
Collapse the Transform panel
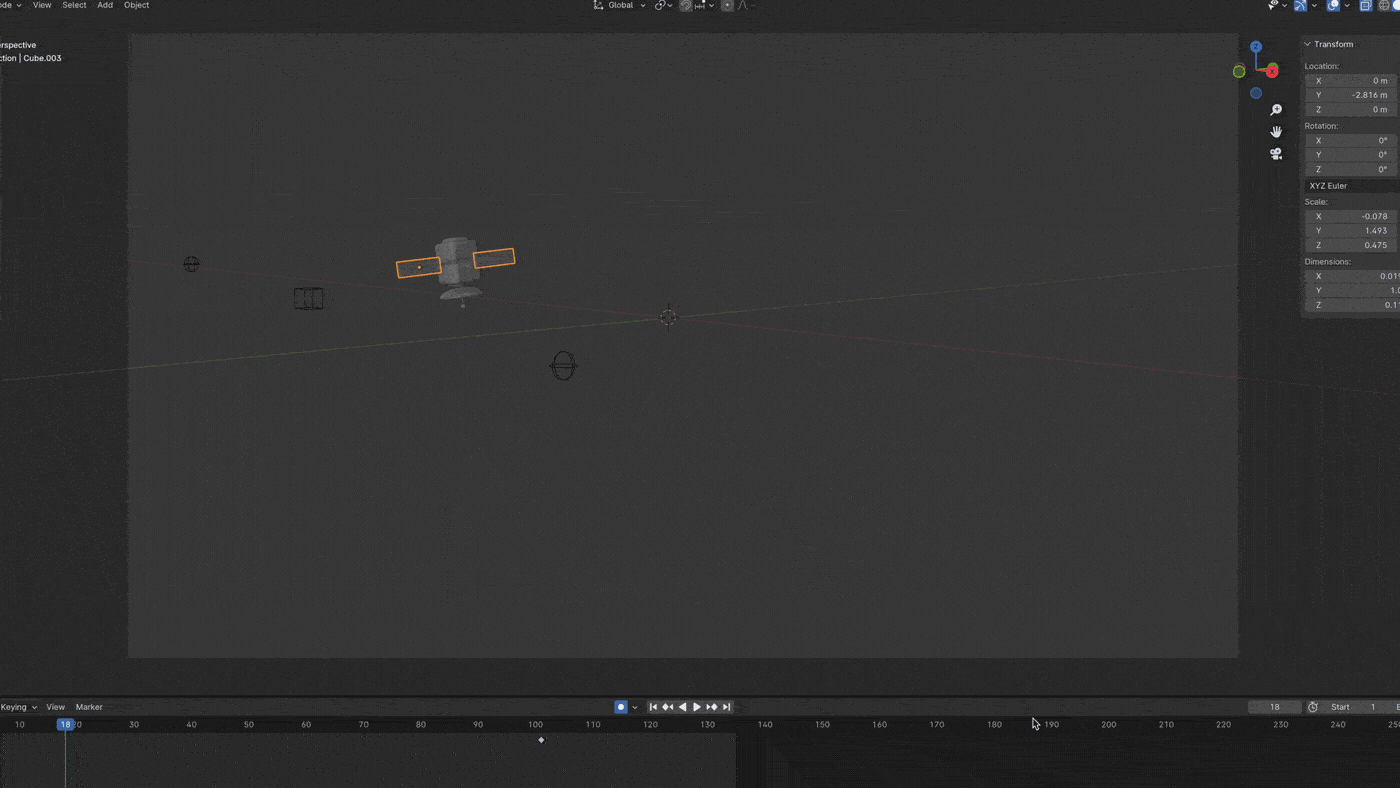click(1308, 44)
